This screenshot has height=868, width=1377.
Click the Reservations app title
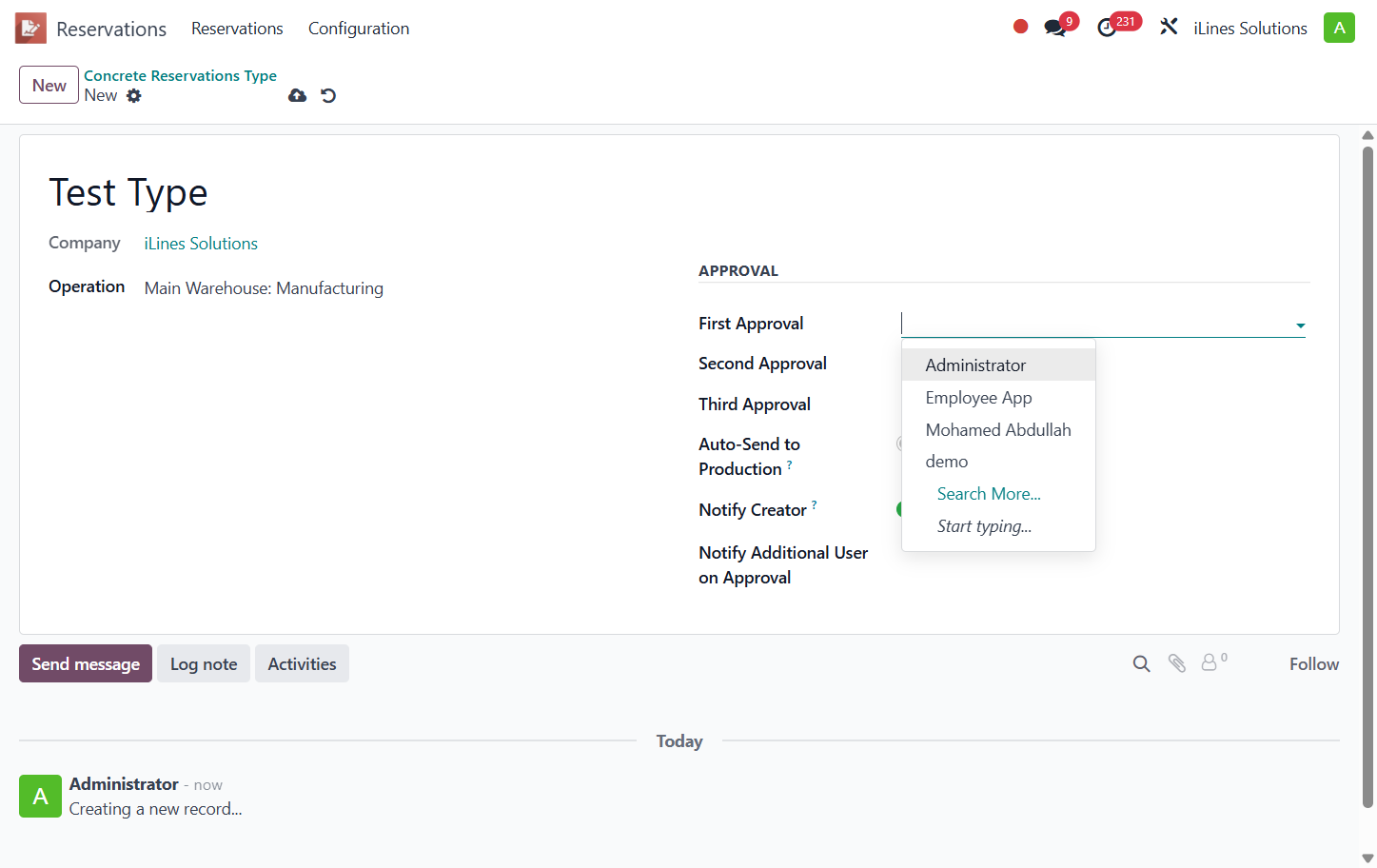click(111, 30)
